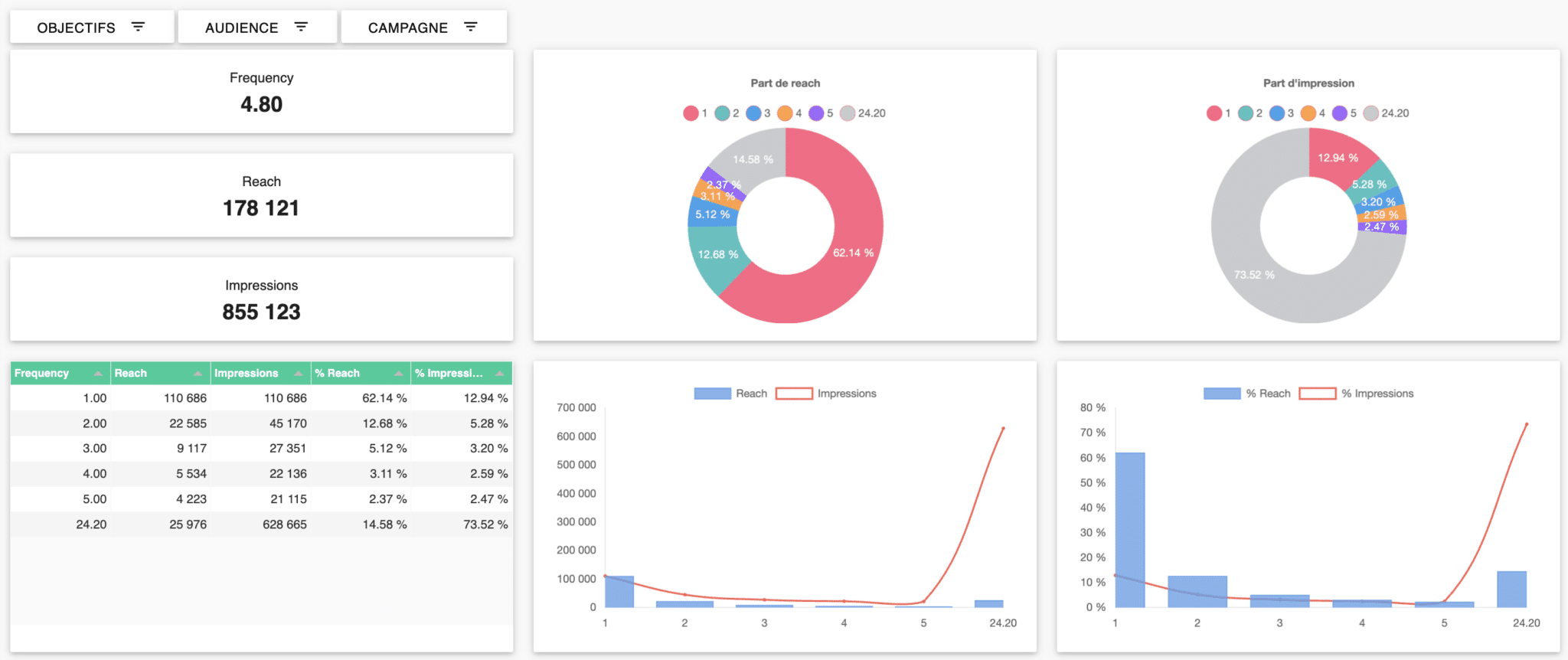This screenshot has height=660, width=1568.
Task: Toggle Reach series in bar chart legend
Action: click(x=730, y=394)
